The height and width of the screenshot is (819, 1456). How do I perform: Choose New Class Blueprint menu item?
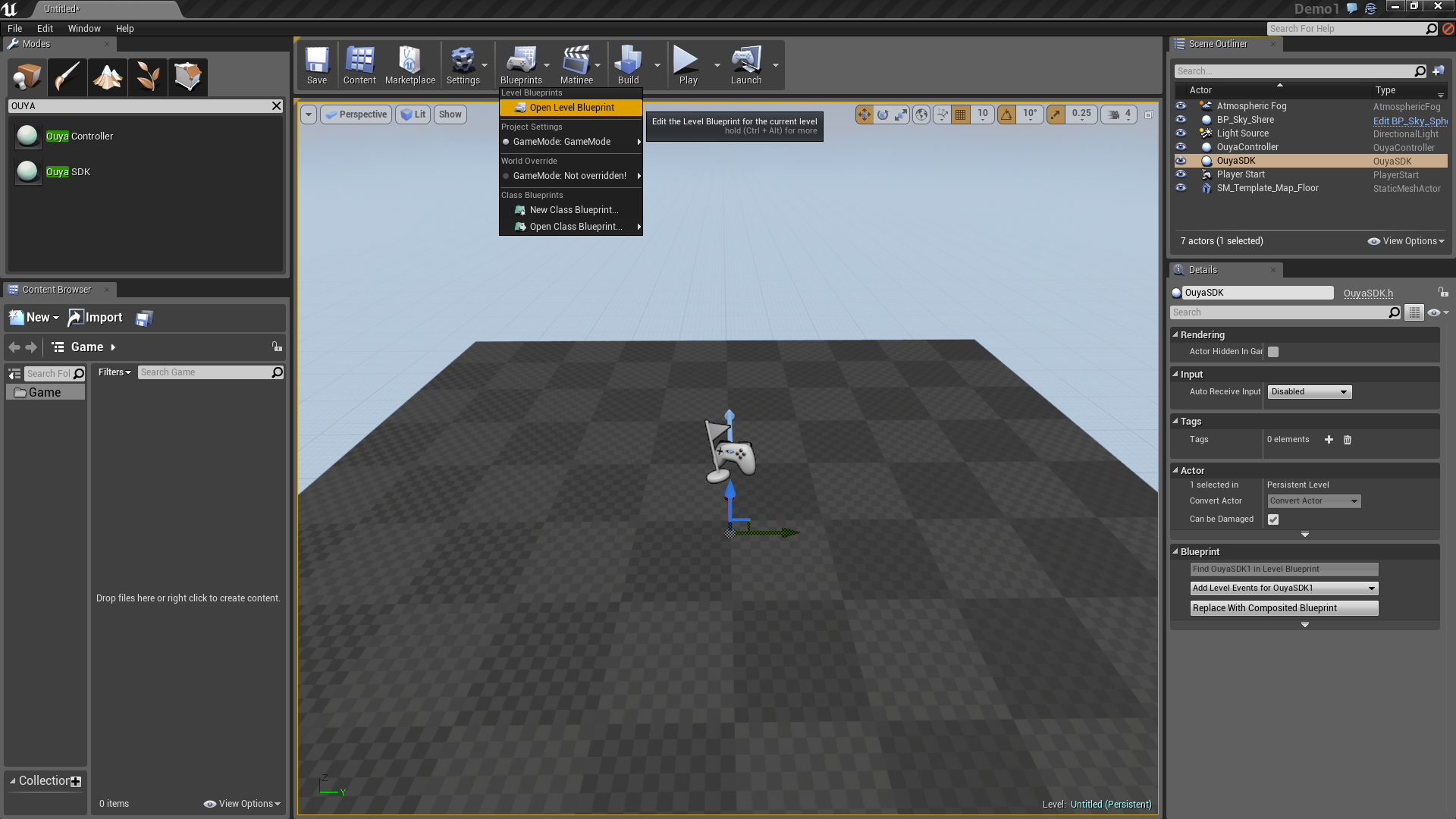573,210
